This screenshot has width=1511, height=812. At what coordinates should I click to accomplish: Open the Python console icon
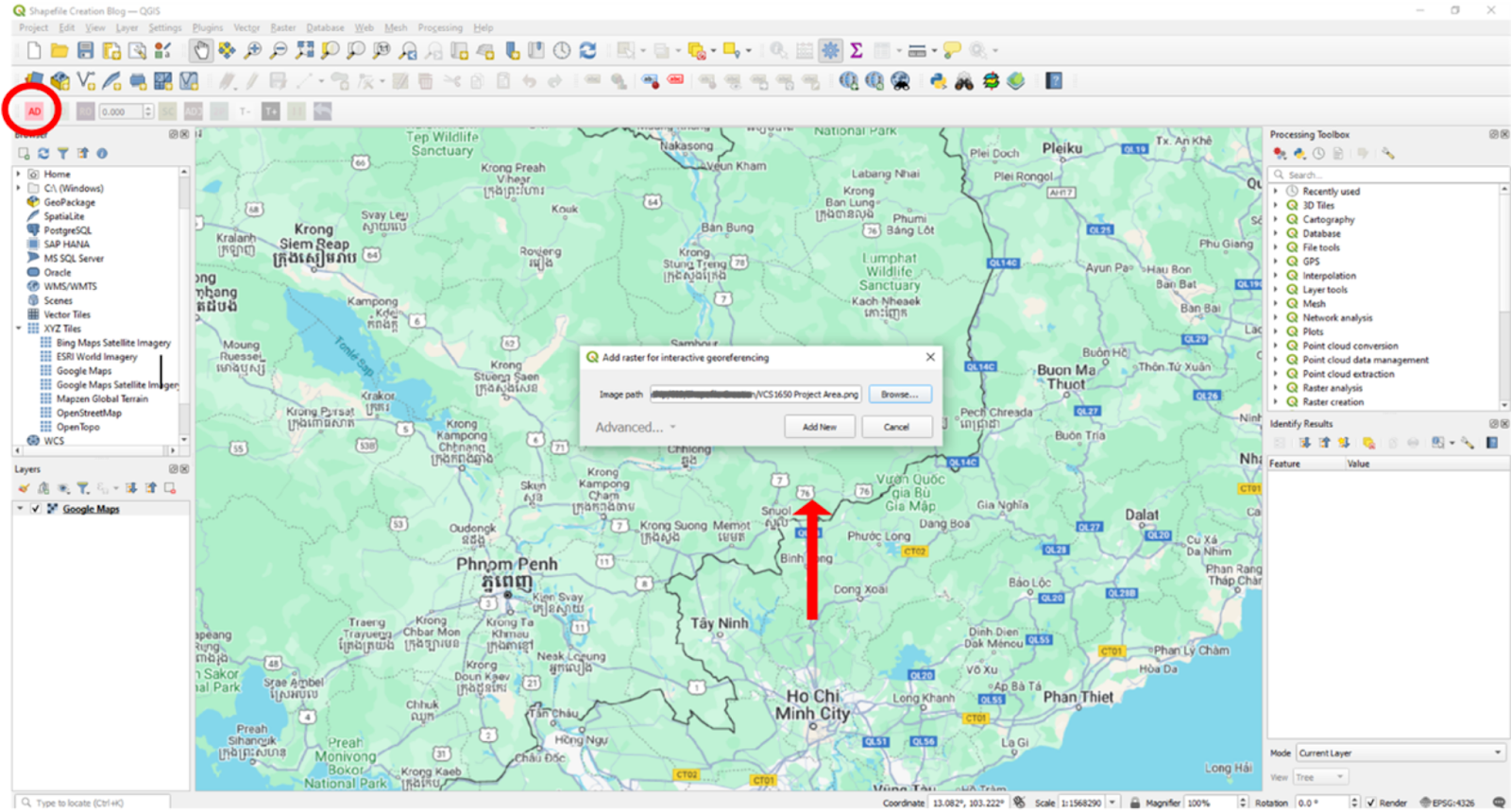(x=938, y=81)
